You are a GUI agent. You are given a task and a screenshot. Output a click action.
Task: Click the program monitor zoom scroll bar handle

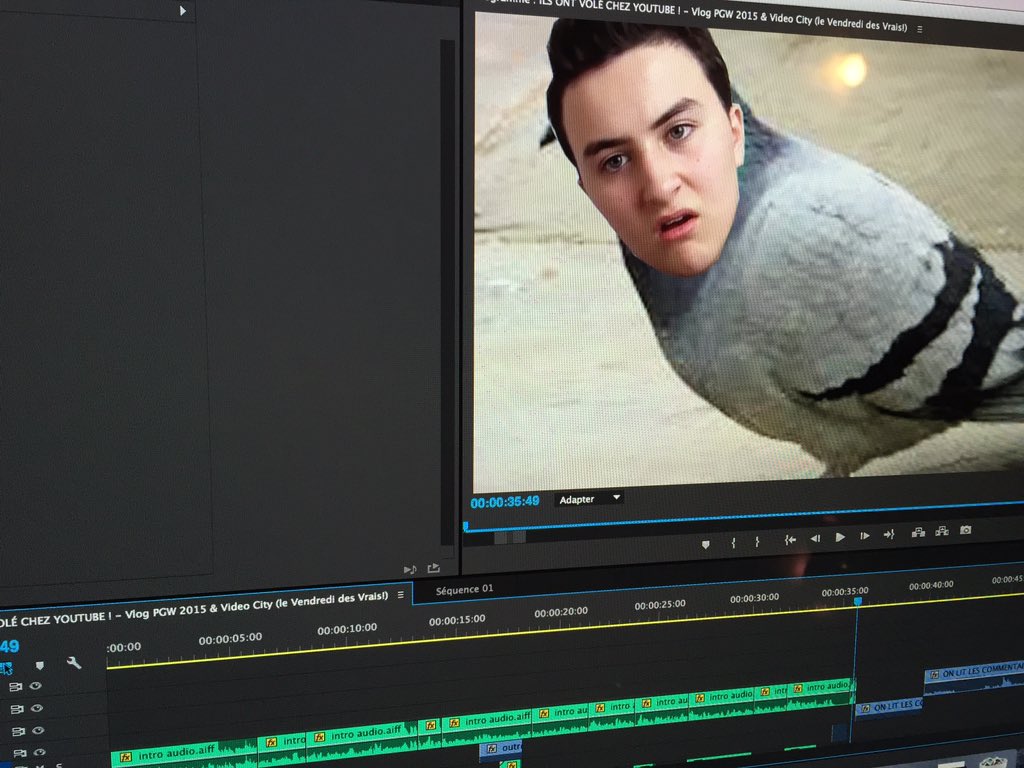click(509, 537)
